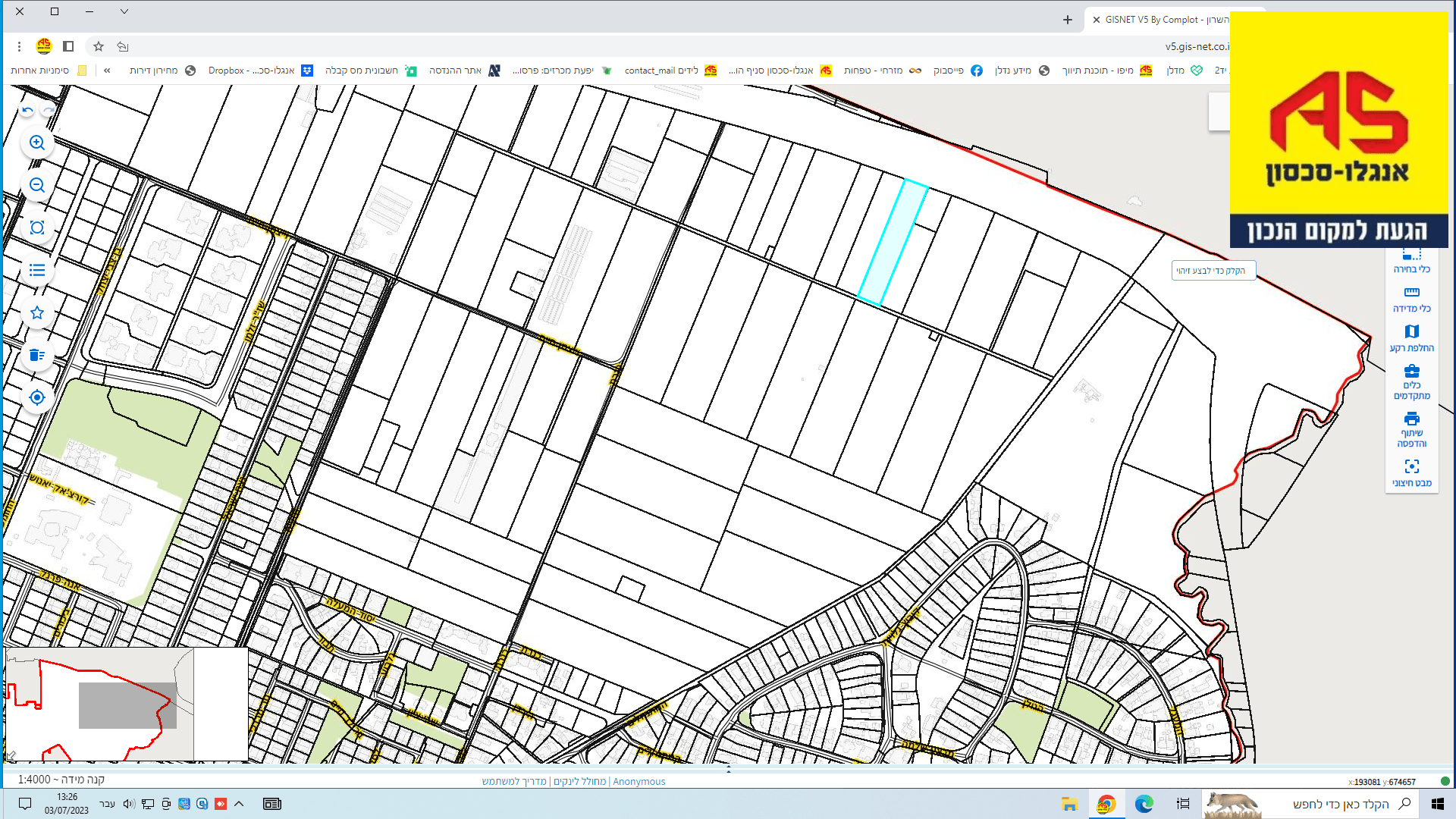The width and height of the screenshot is (1456, 819).
Task: Open החלפת רקע background switcher
Action: click(1411, 339)
